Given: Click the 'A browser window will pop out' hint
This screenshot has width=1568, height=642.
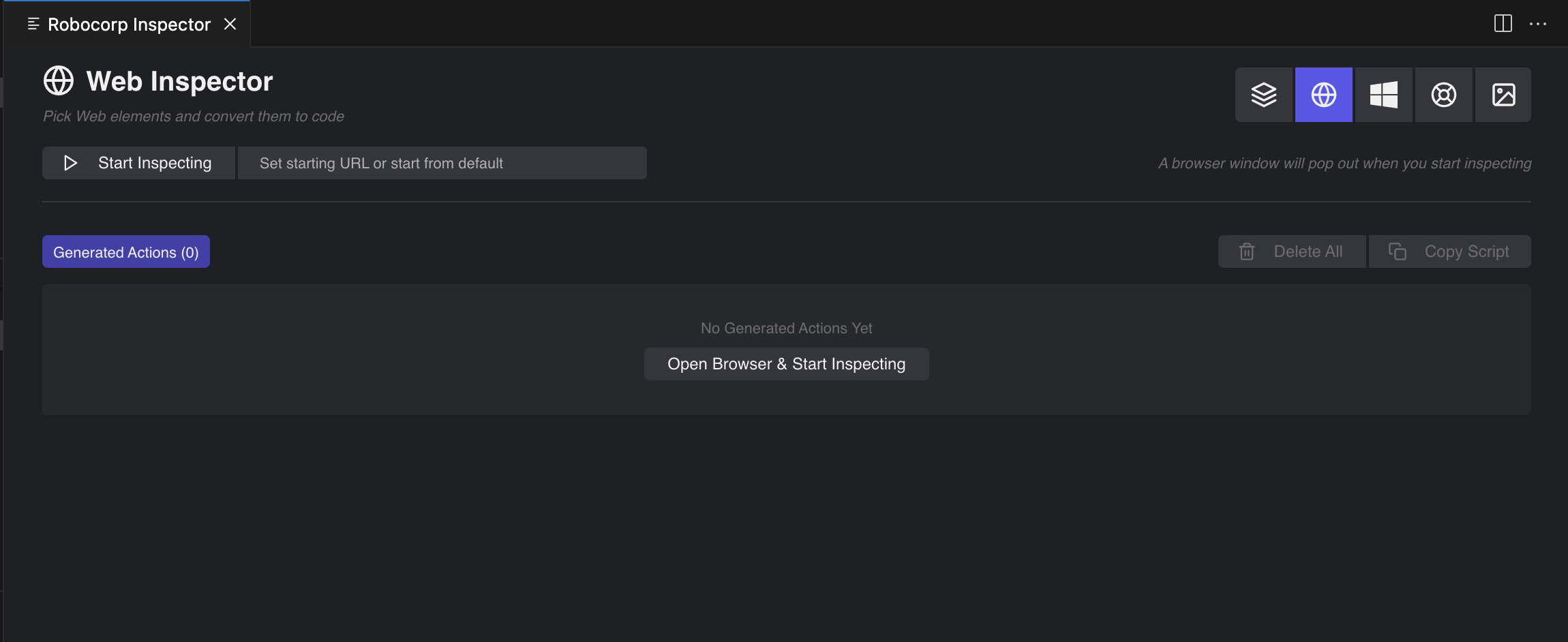Looking at the screenshot, I should [1344, 164].
